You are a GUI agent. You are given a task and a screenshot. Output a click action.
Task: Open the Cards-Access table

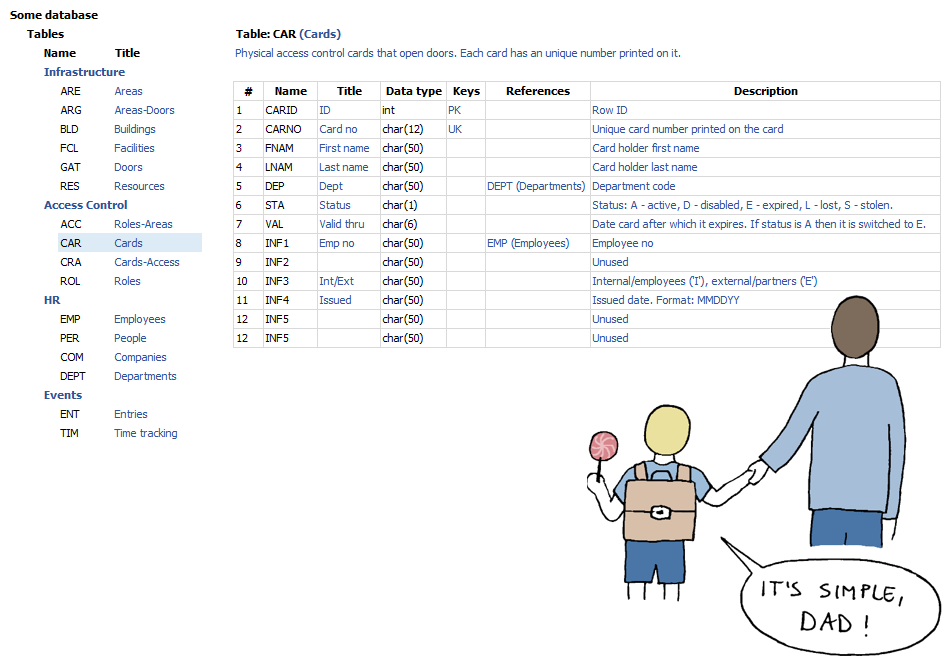pyautogui.click(x=146, y=262)
